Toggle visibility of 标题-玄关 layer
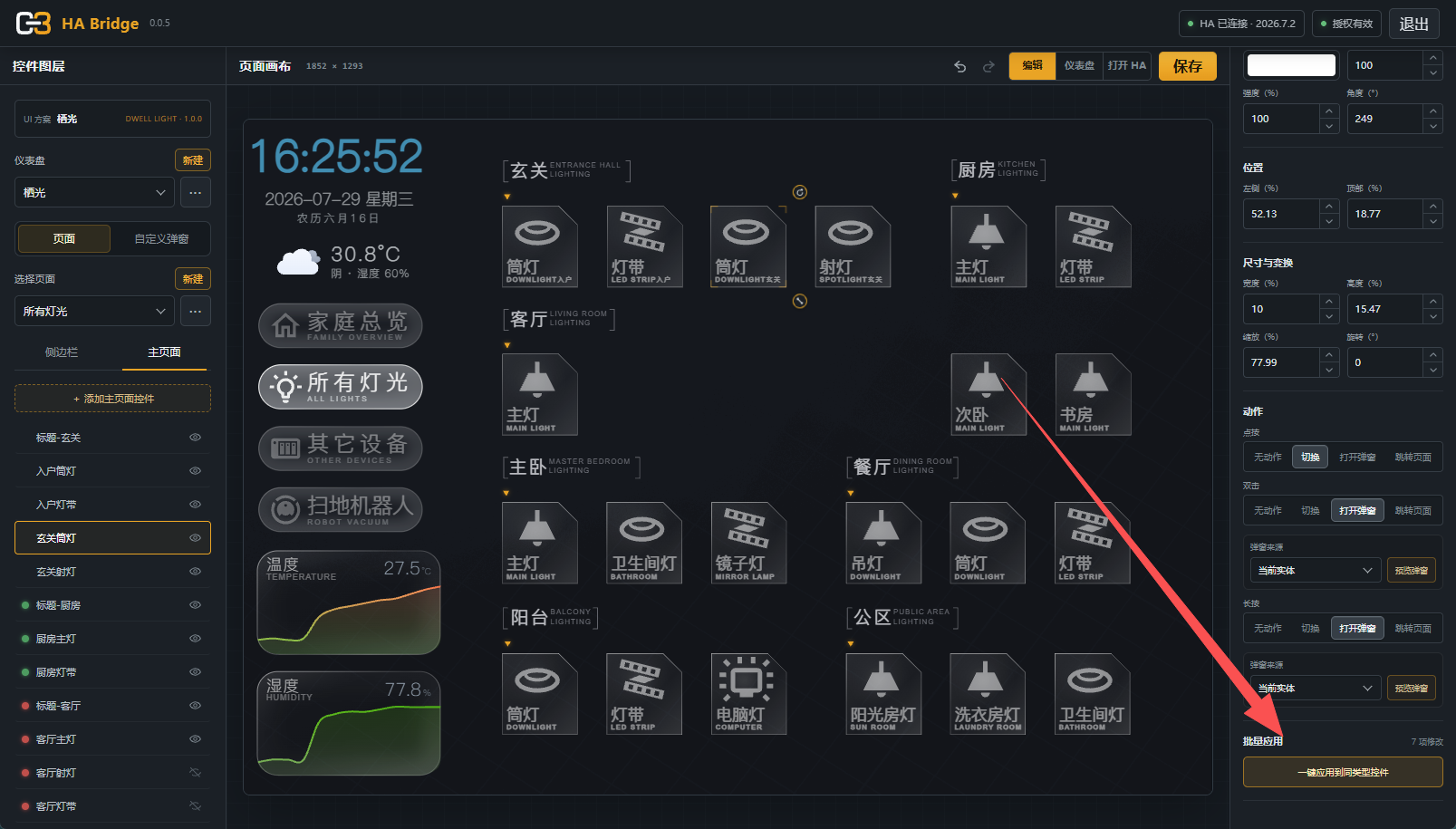Screen dimensions: 1456x829 point(195,438)
